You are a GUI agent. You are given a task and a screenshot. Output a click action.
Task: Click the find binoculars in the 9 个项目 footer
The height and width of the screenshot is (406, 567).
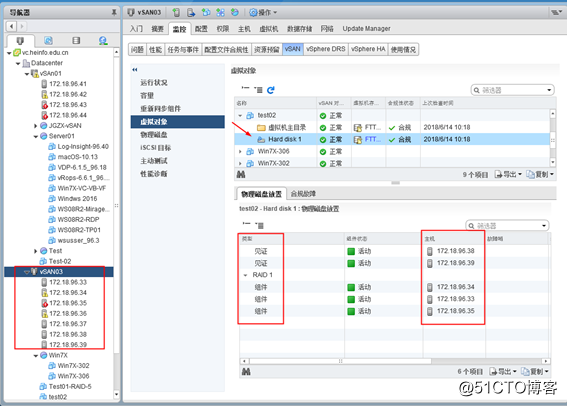pos(241,174)
